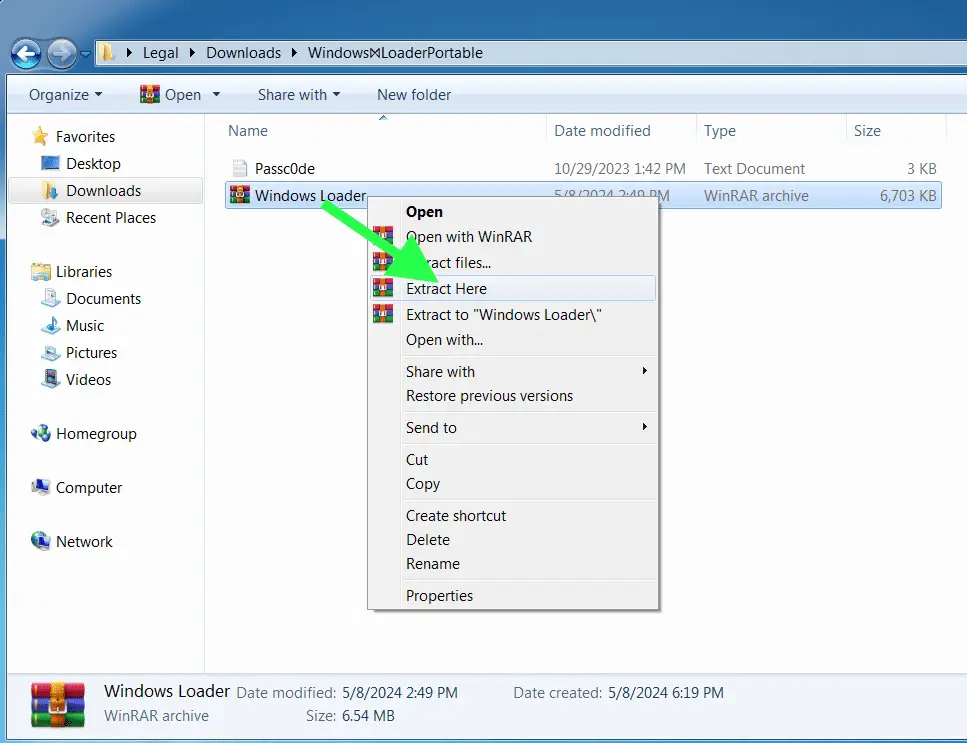Open the Open button's dropdown arrow
The width and height of the screenshot is (967, 743).
(x=216, y=94)
